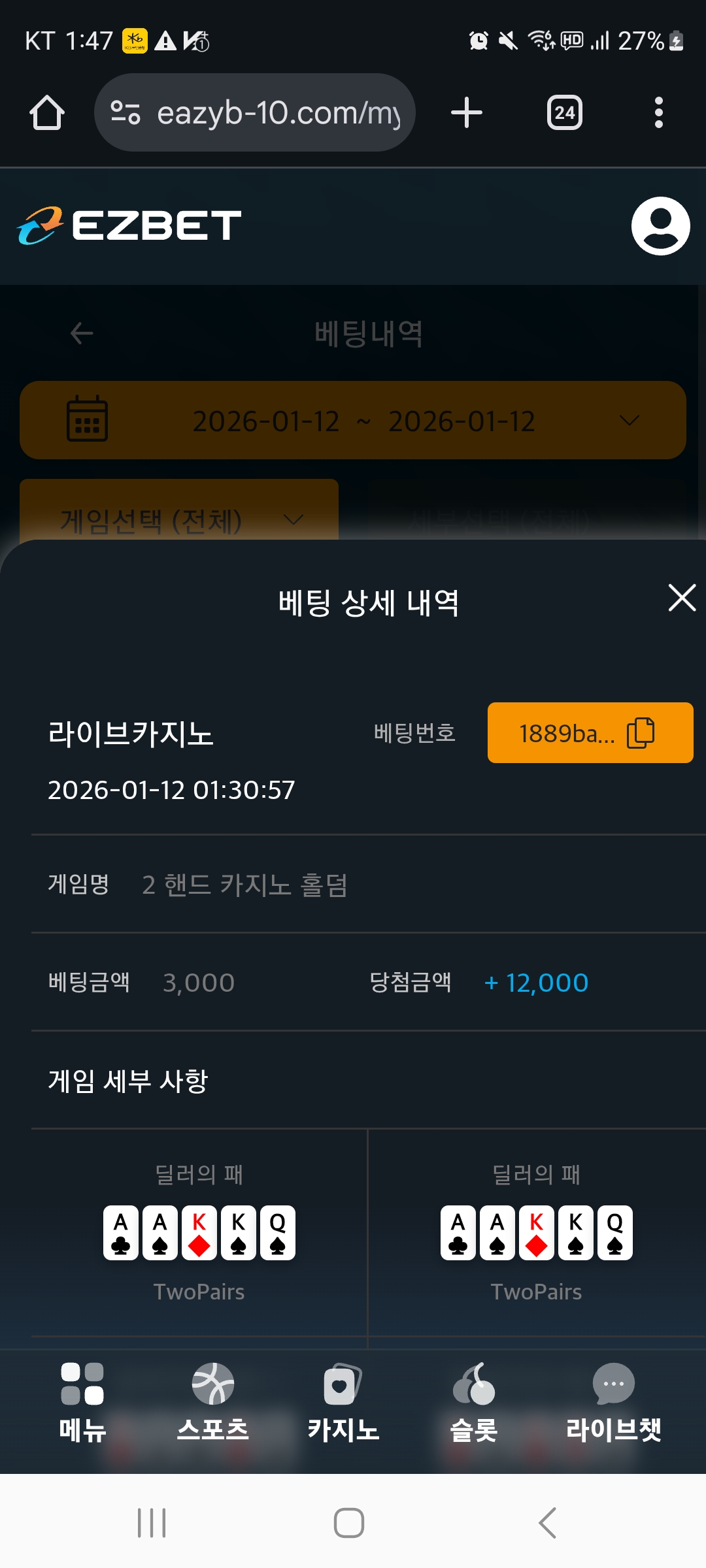Tap the browser home icon
The width and height of the screenshot is (706, 1568).
[47, 112]
